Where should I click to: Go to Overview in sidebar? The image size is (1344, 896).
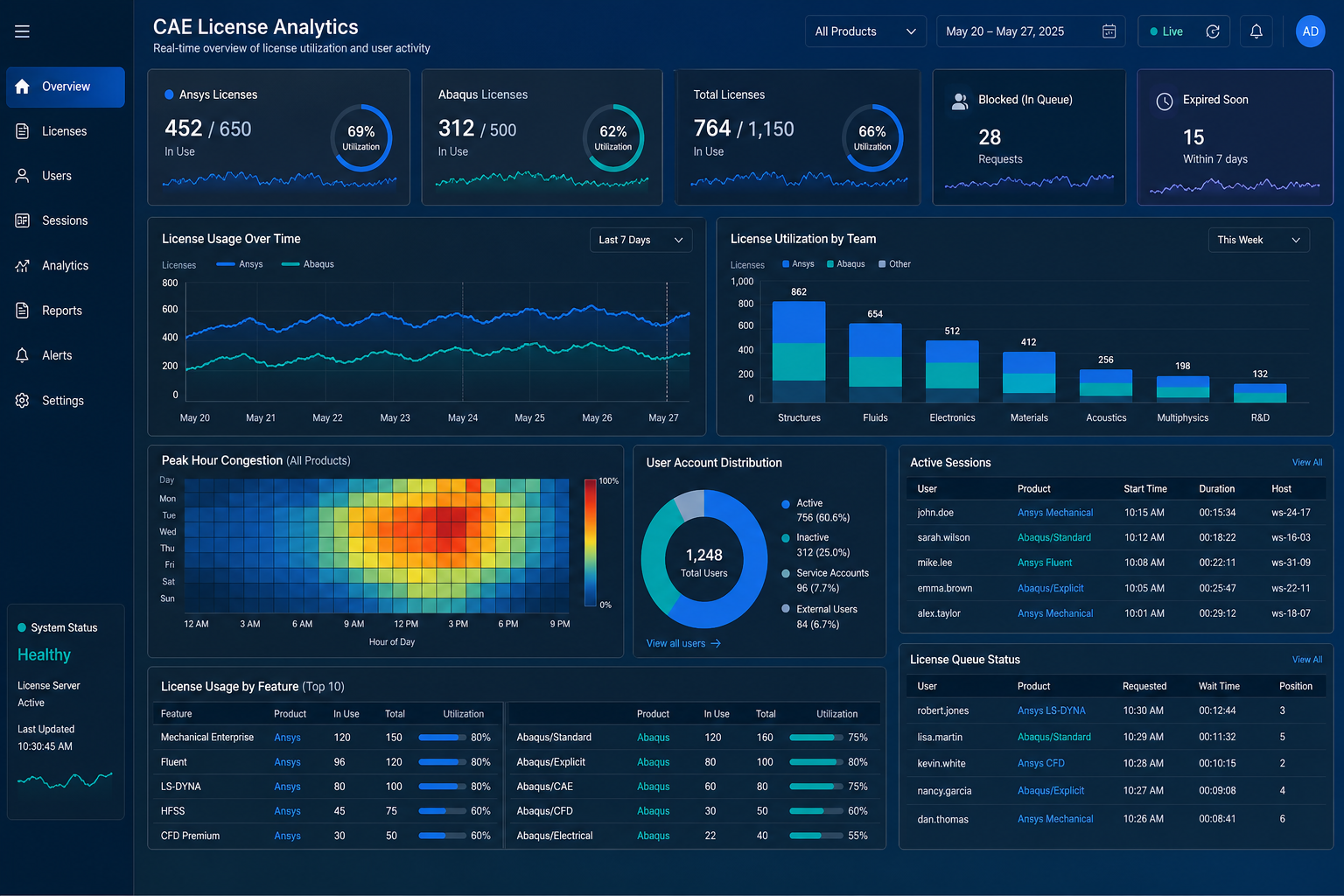[66, 87]
